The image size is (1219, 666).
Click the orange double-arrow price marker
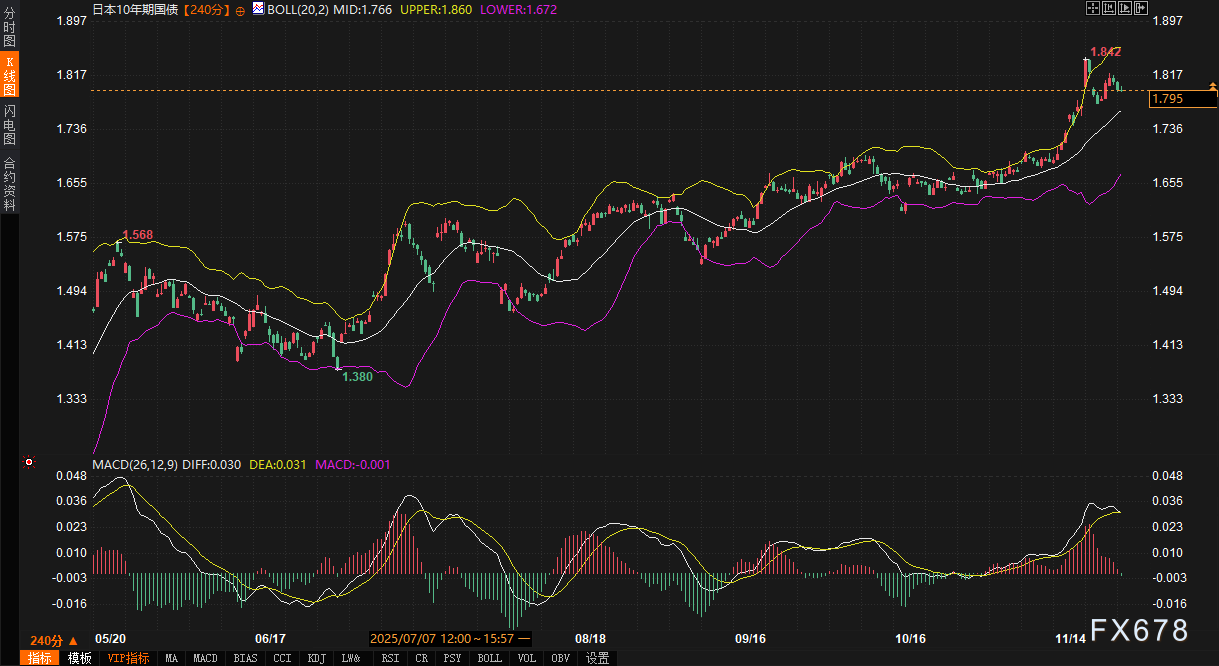coord(1212,91)
